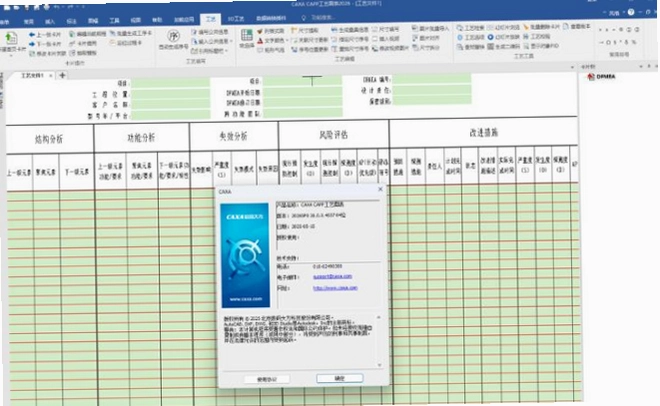
Task: Click the lightbulb tell-me search box
Action: 319,18
